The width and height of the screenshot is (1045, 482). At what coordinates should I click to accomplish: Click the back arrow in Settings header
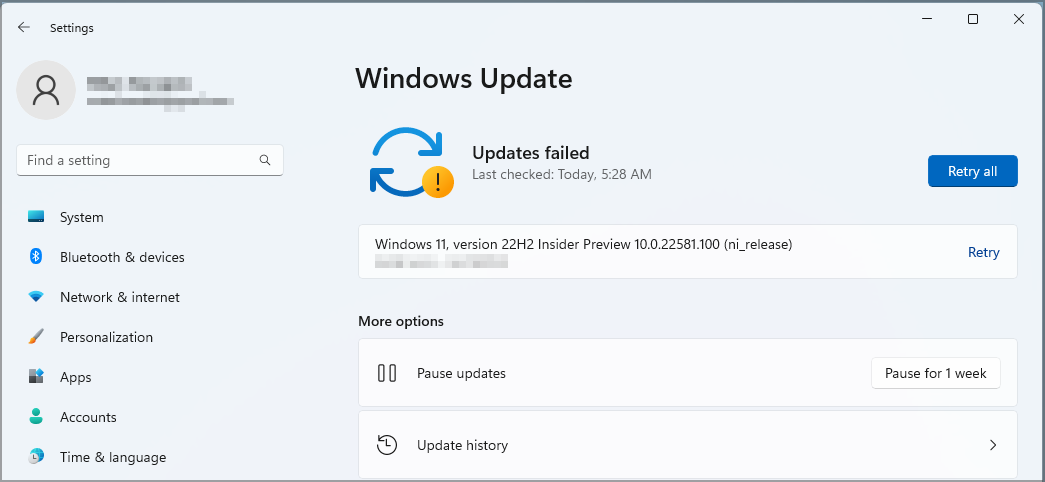click(24, 28)
